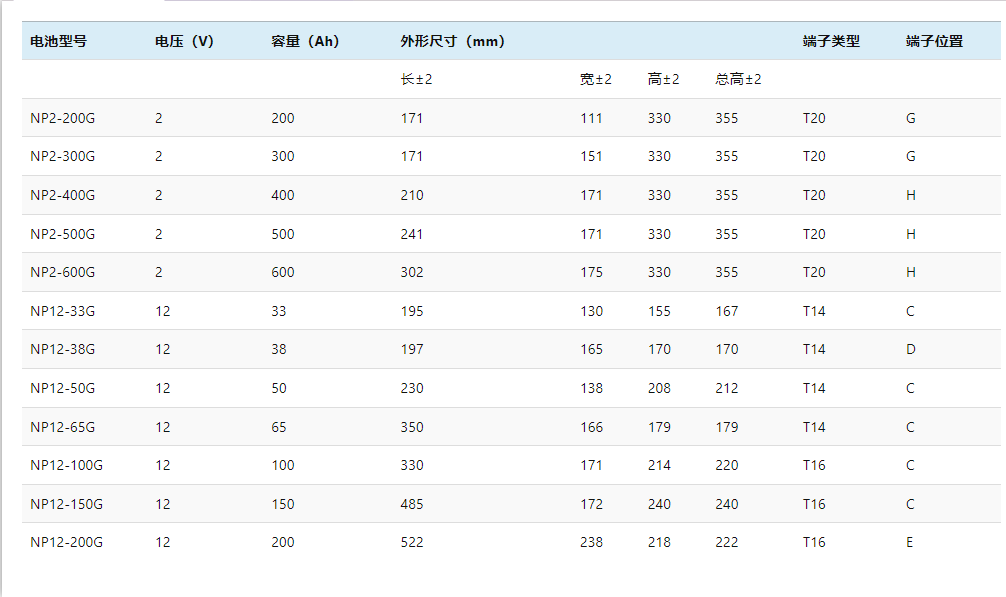Click length 230 in NP12-50G row
1006x597 pixels.
[x=412, y=388]
